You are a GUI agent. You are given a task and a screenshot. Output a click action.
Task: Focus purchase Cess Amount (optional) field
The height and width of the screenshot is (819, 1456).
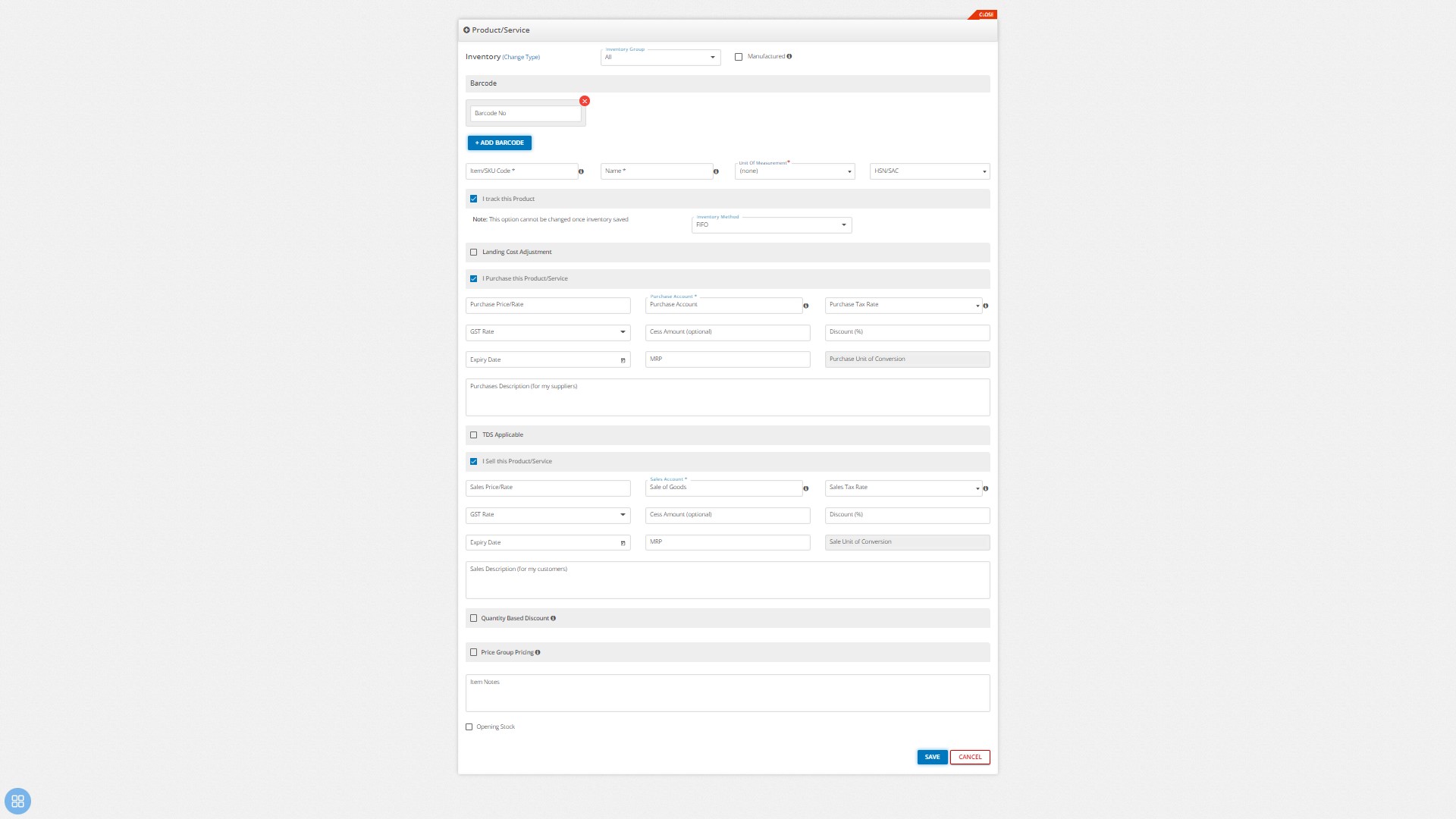pos(728,332)
